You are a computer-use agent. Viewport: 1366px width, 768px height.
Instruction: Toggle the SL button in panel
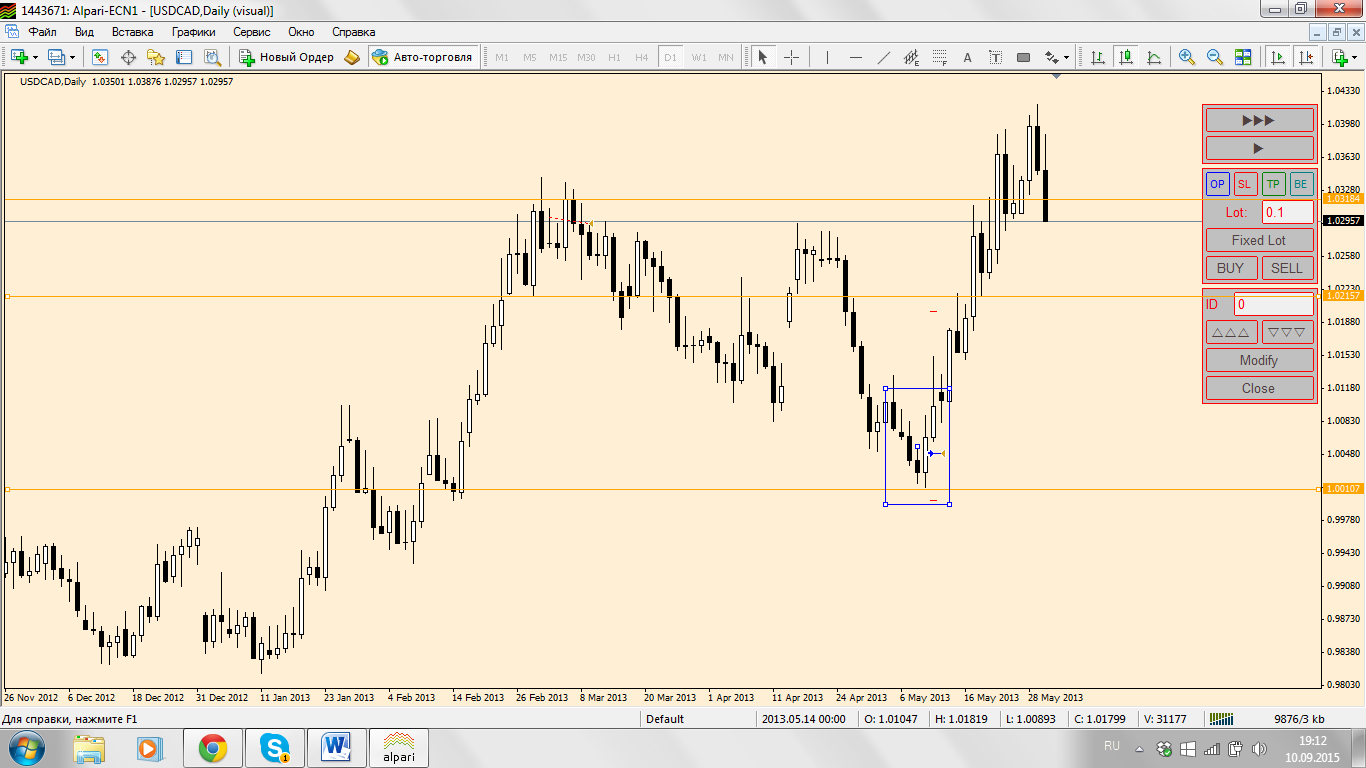point(1245,184)
